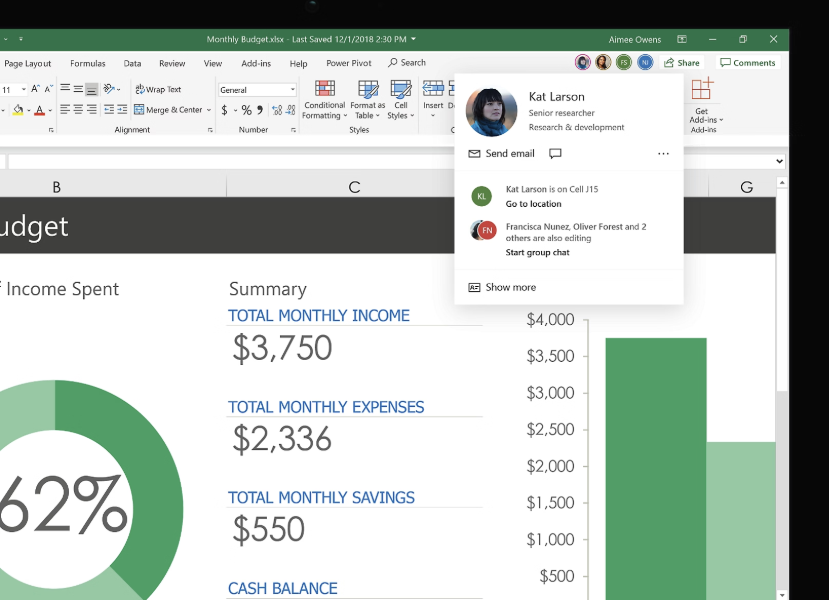This screenshot has width=829, height=600.
Task: Start a chat with the message icon
Action: pos(555,153)
